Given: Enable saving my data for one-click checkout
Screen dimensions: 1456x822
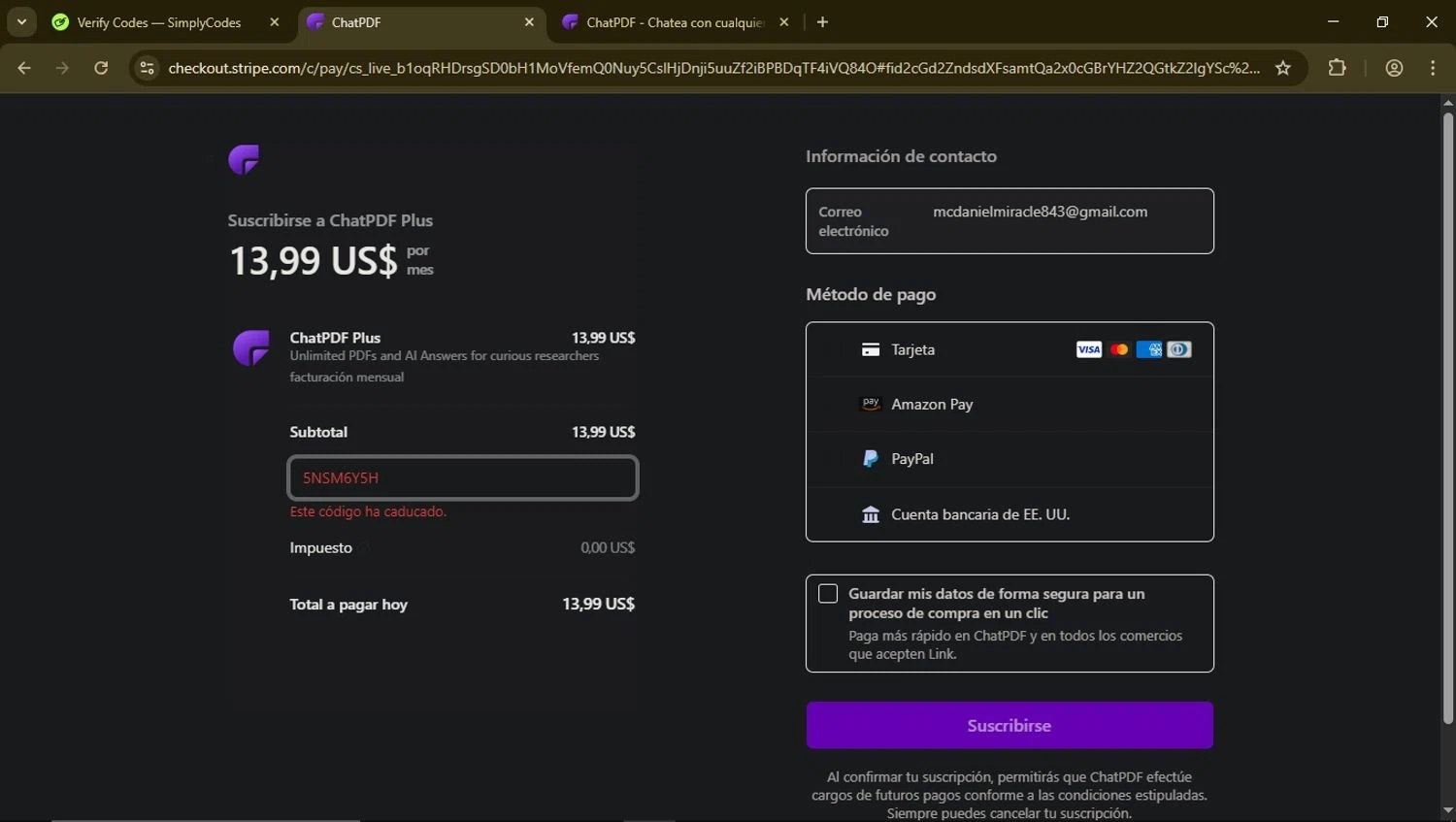Looking at the screenshot, I should [828, 594].
